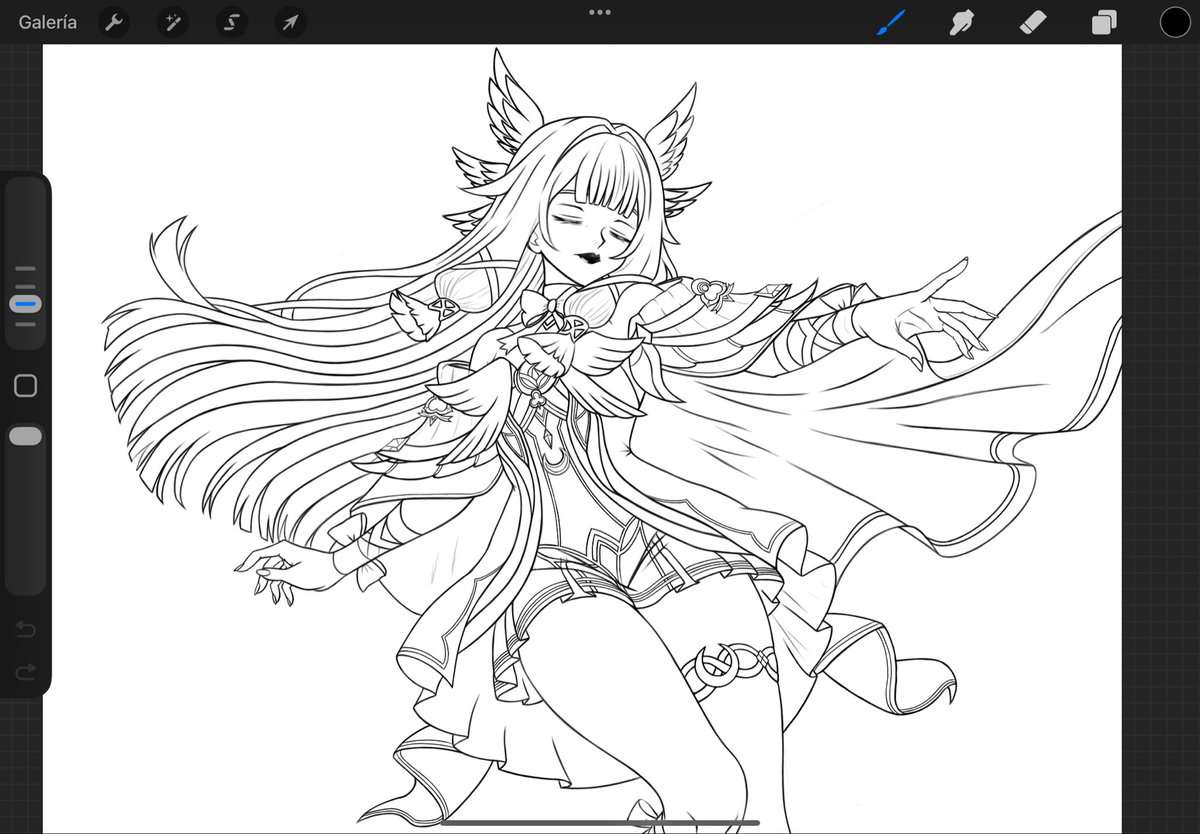Open the Actions wrench menu
Screen dimensions: 1200x834
113,22
